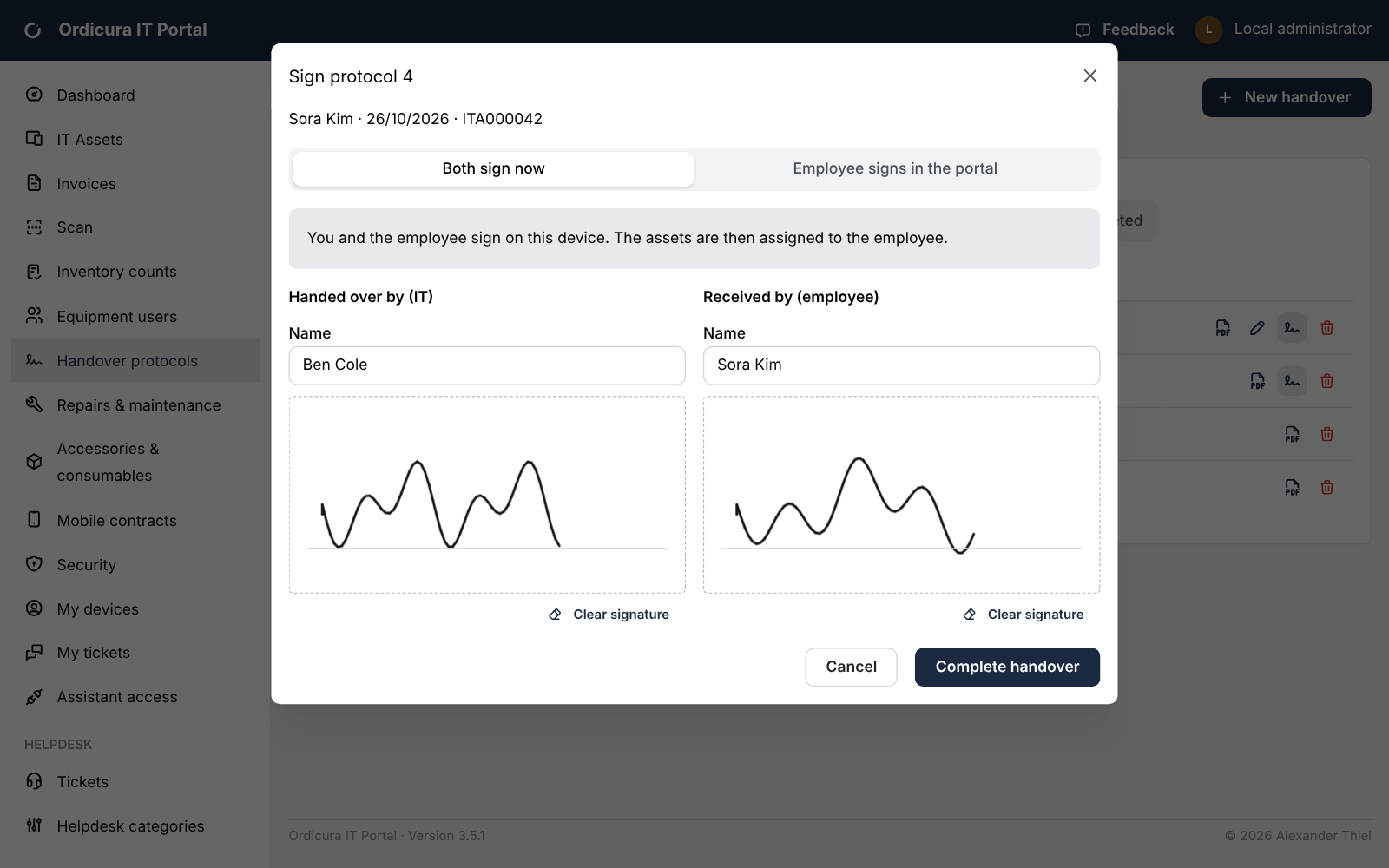Click the IT signature drawing pad

pyautogui.click(x=487, y=495)
